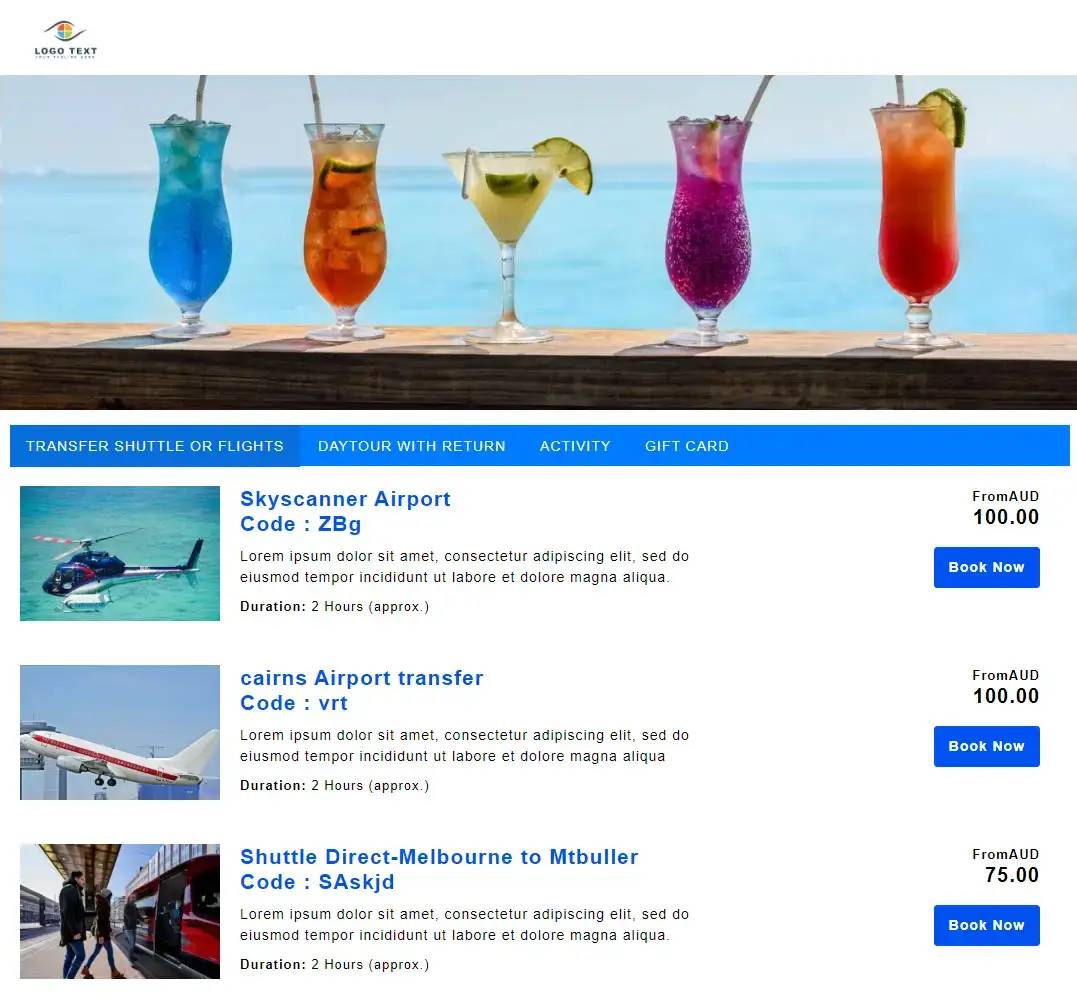This screenshot has height=1001, width=1077.
Task: Click the shuttle train thumbnail image
Action: [120, 911]
